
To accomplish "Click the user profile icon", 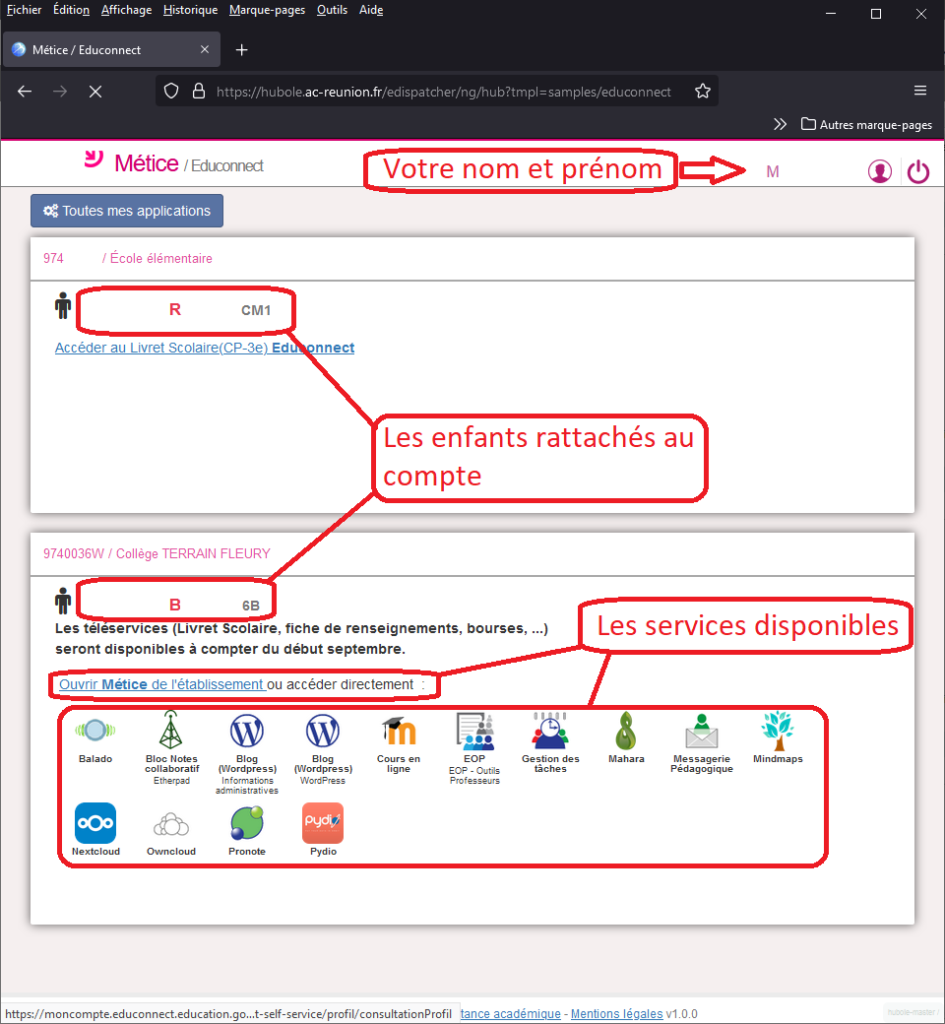I will [880, 171].
